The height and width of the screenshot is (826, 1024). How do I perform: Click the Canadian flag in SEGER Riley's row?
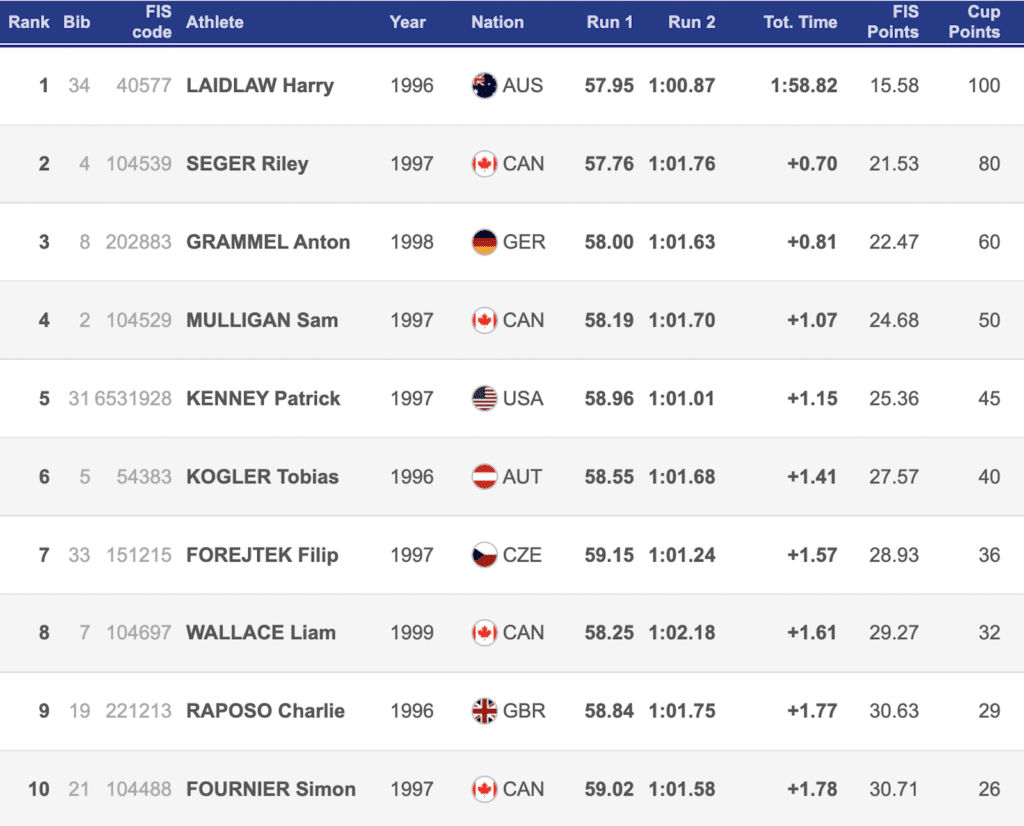click(x=484, y=164)
